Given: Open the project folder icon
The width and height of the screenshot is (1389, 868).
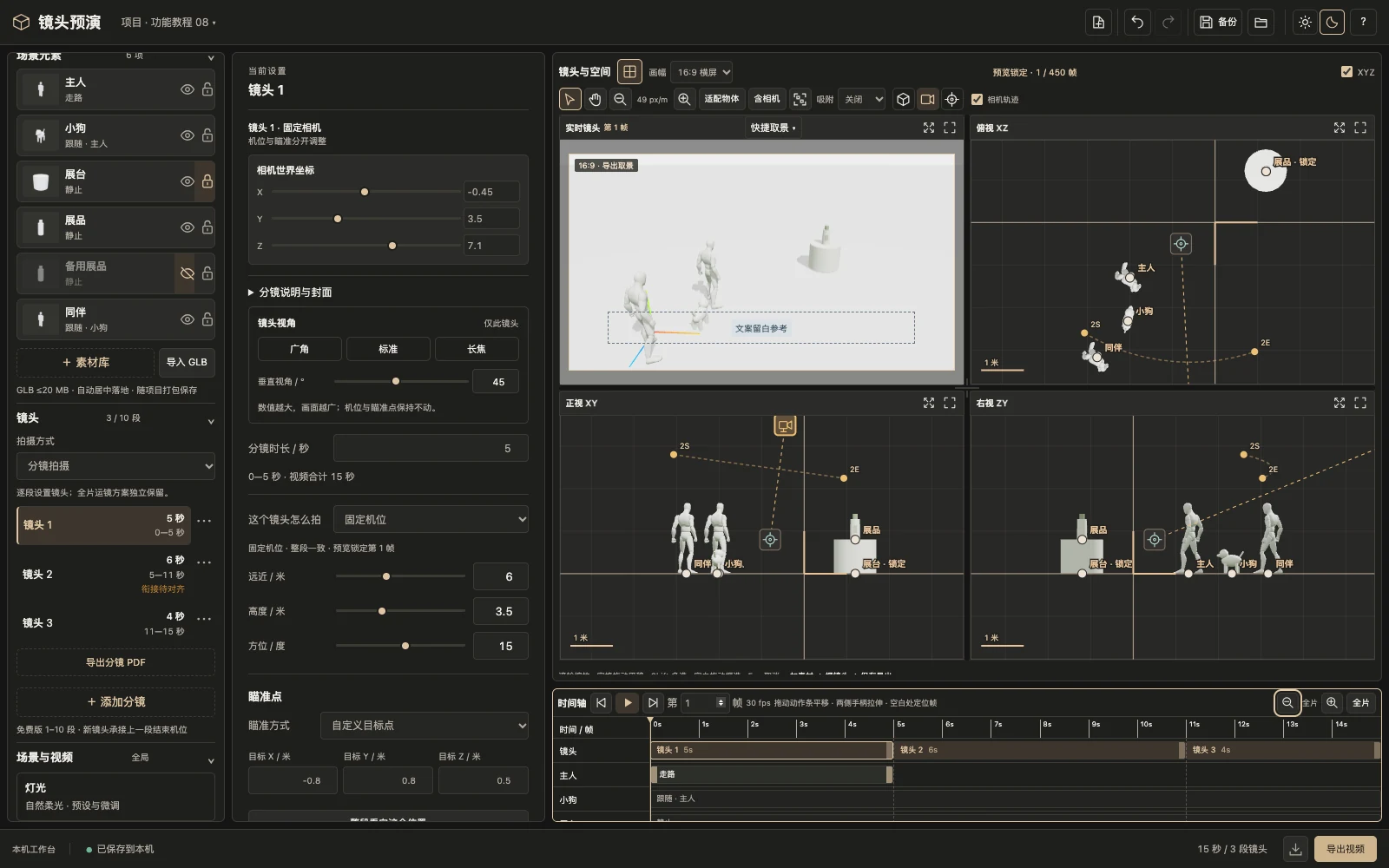Looking at the screenshot, I should click(x=1261, y=23).
